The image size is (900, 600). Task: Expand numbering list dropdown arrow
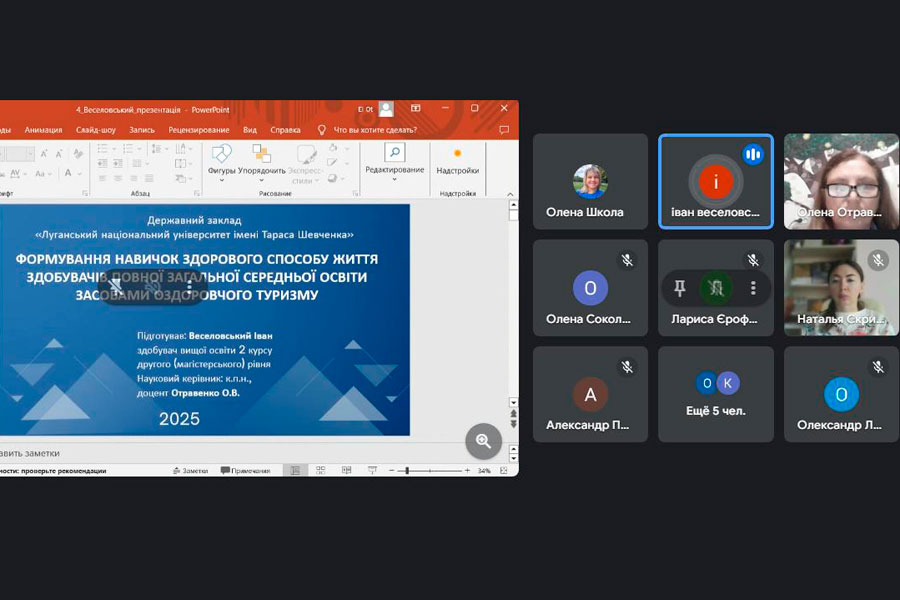(x=139, y=149)
